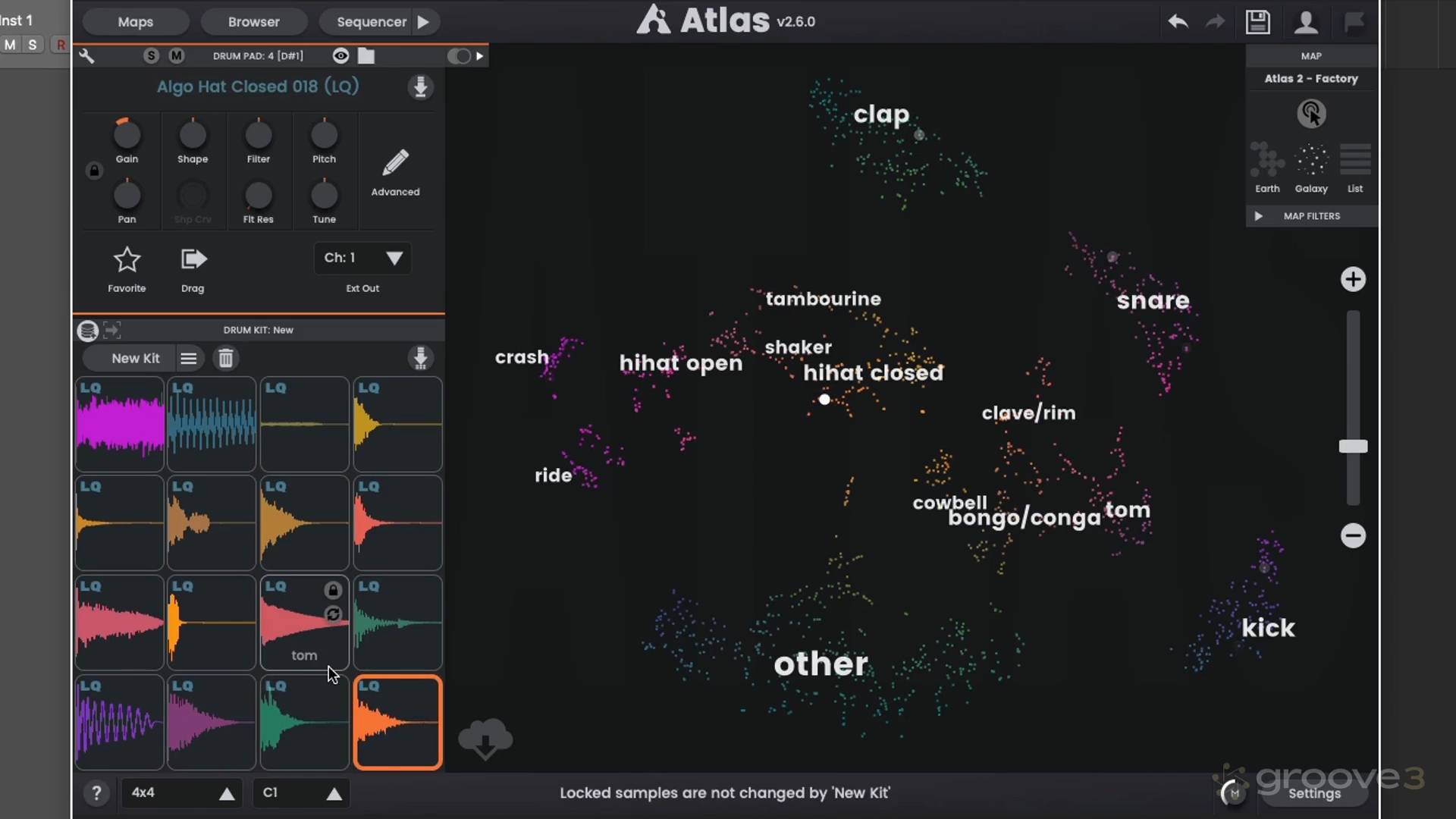Toggle the switch beside the folder icon
Viewport: 1456px width, 819px height.
[x=459, y=55]
